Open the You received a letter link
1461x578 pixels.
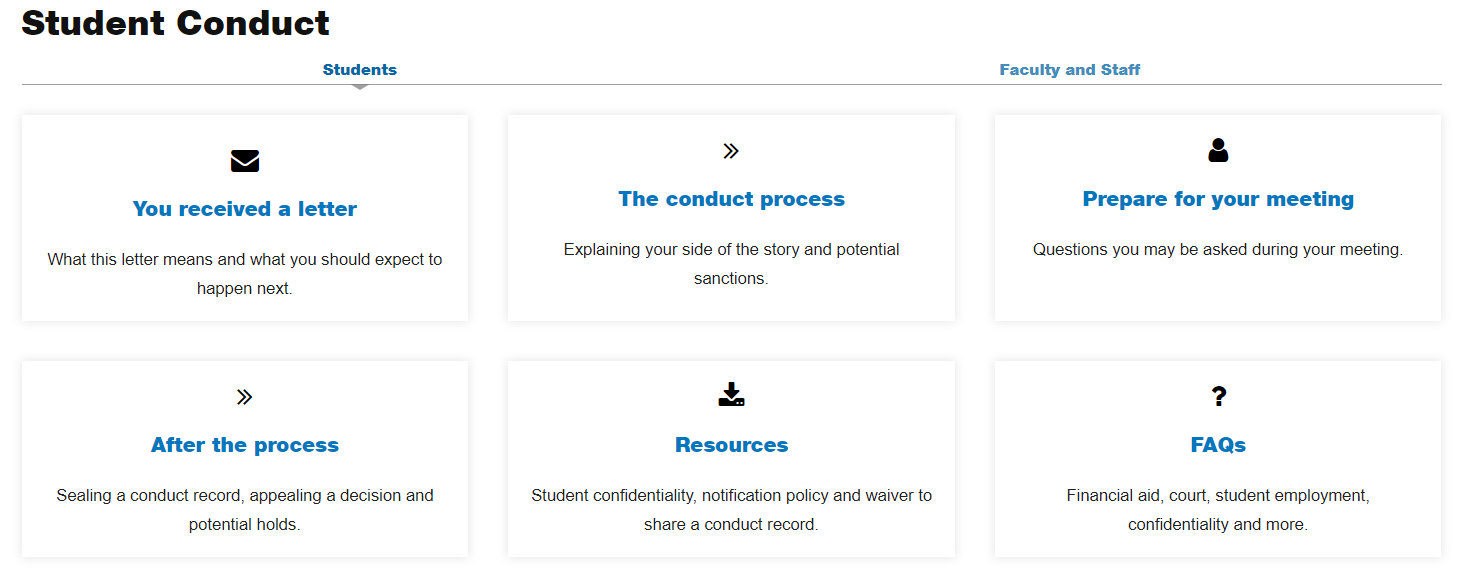tap(245, 209)
